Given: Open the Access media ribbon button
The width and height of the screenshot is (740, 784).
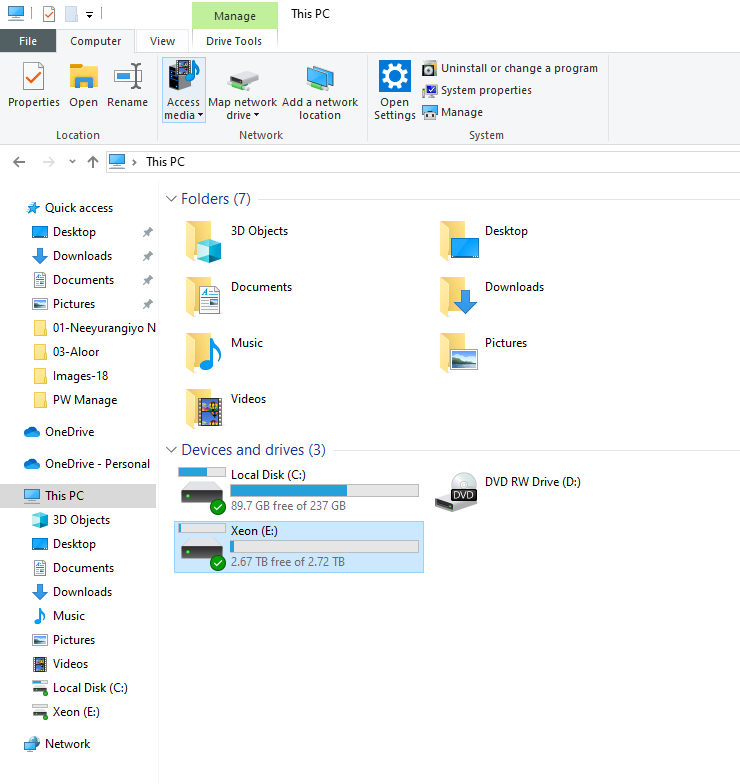Looking at the screenshot, I should click(184, 90).
